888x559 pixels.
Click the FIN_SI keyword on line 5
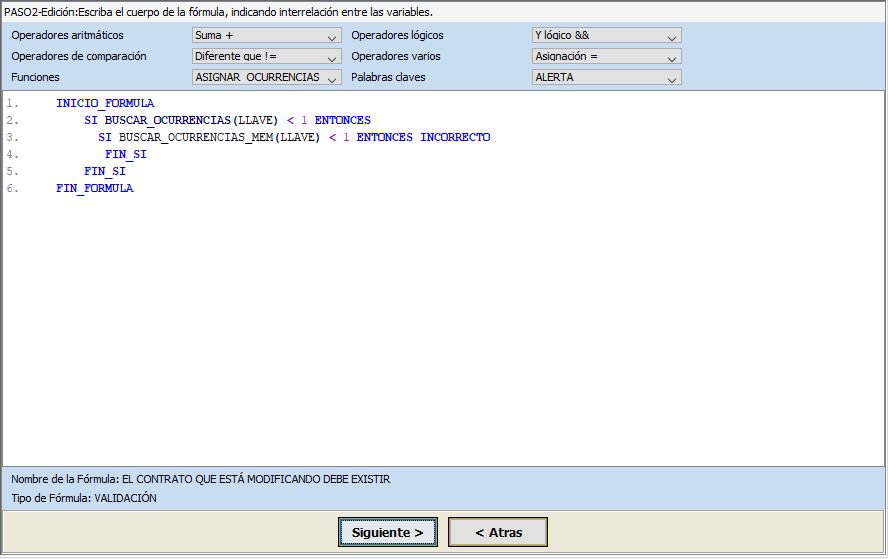pos(105,171)
